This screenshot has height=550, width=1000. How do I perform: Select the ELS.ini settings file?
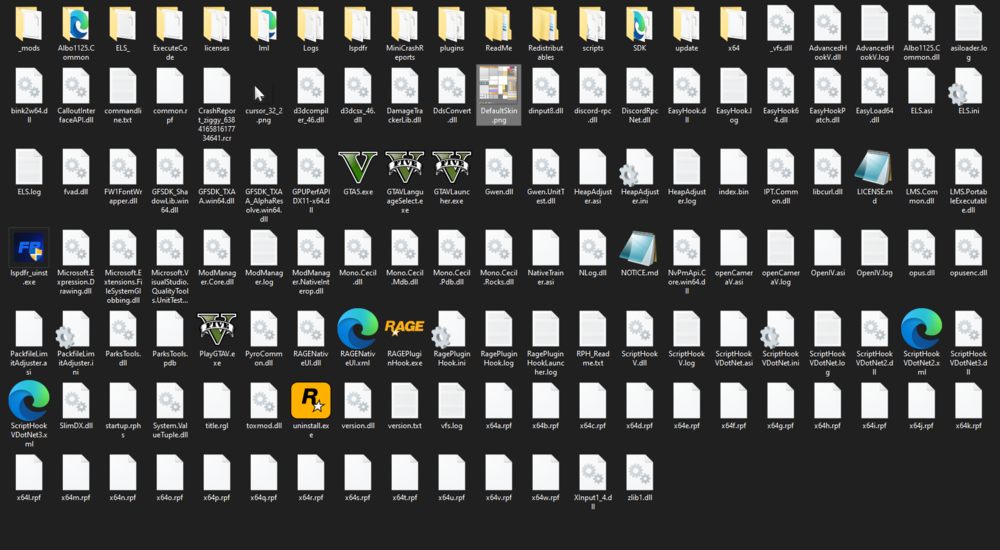click(x=967, y=85)
